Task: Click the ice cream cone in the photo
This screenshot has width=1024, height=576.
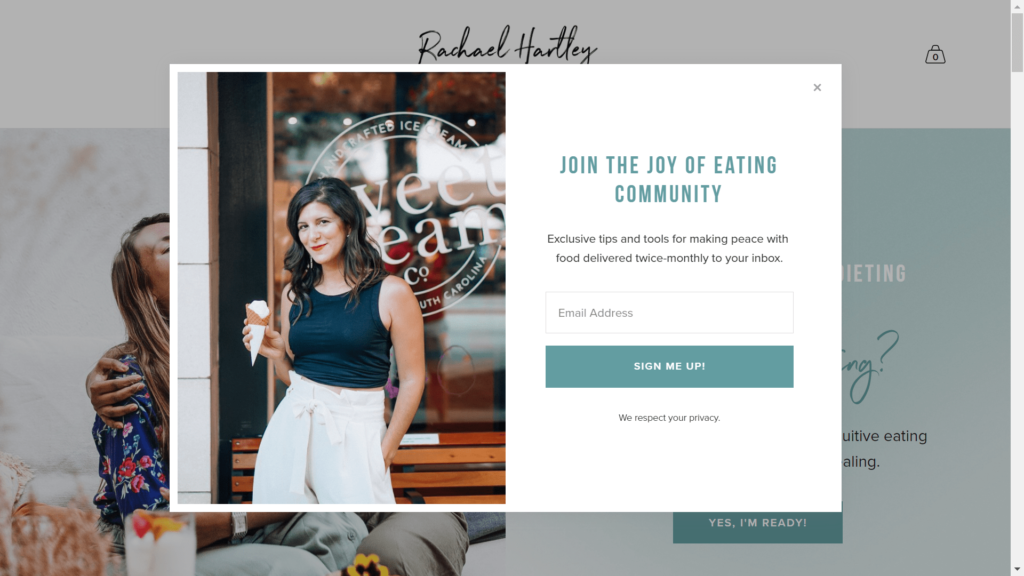Action: point(257,330)
